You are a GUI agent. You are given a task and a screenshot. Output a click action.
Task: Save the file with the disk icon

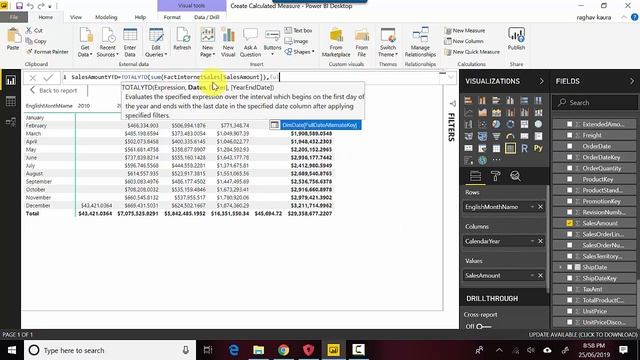(19, 6)
